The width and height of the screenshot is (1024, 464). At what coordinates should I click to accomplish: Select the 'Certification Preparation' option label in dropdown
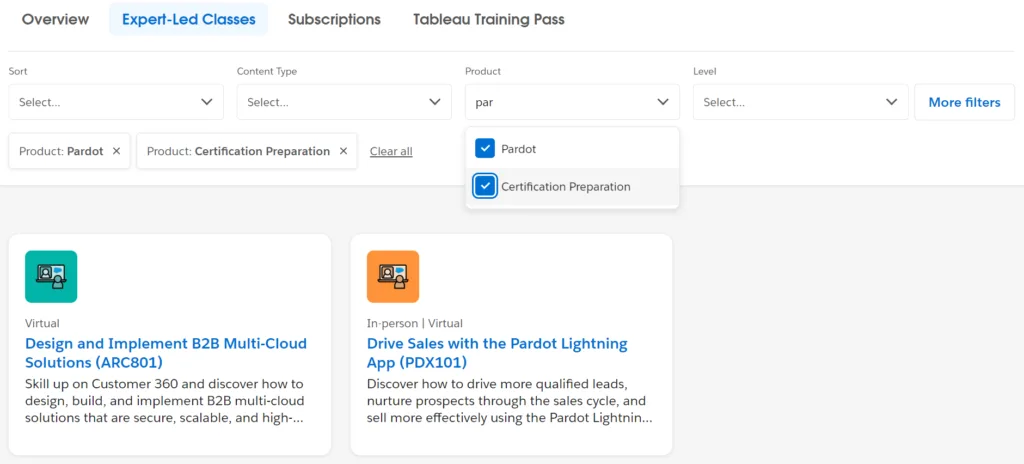[x=566, y=187]
